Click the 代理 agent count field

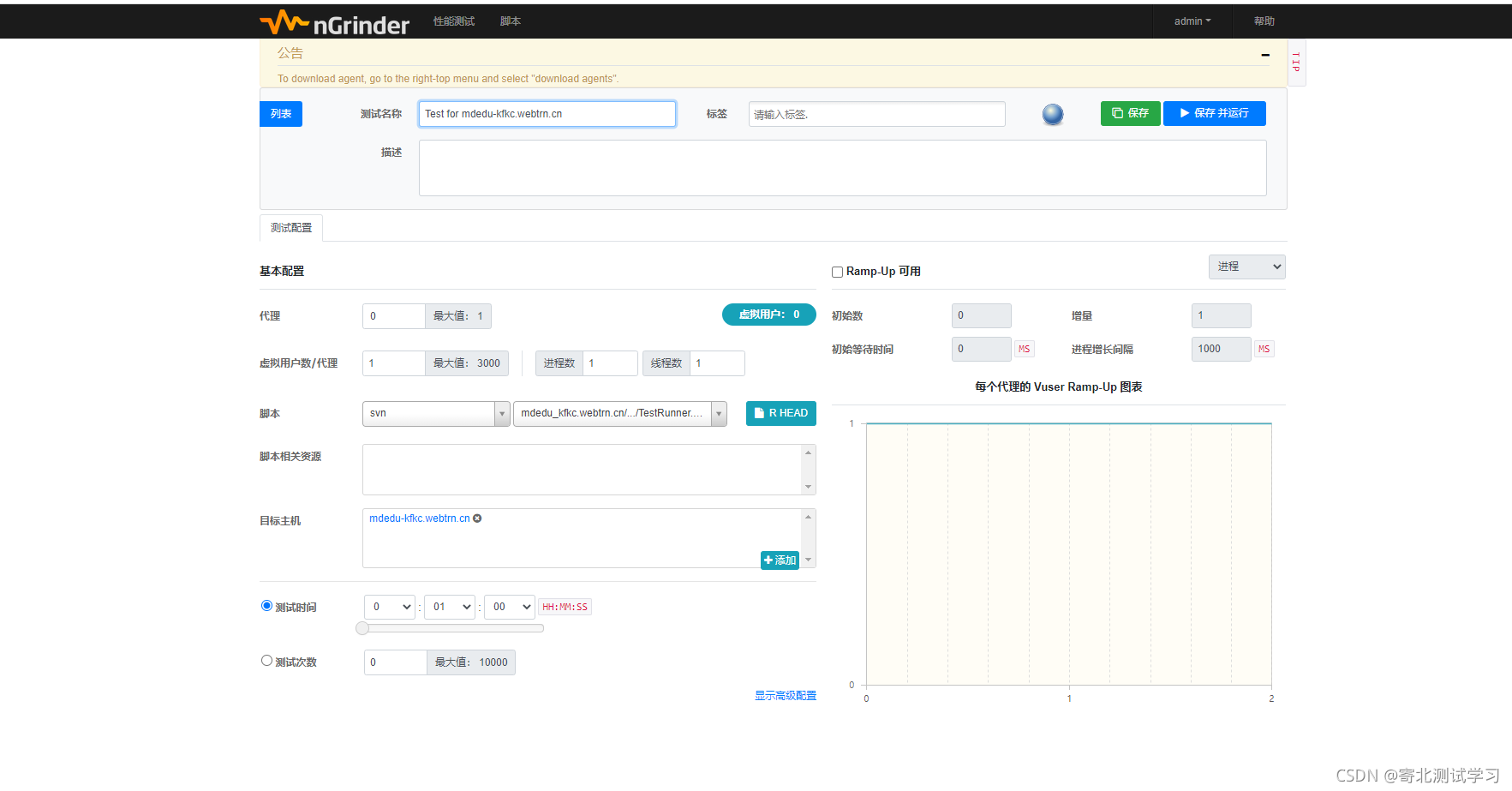click(x=394, y=316)
